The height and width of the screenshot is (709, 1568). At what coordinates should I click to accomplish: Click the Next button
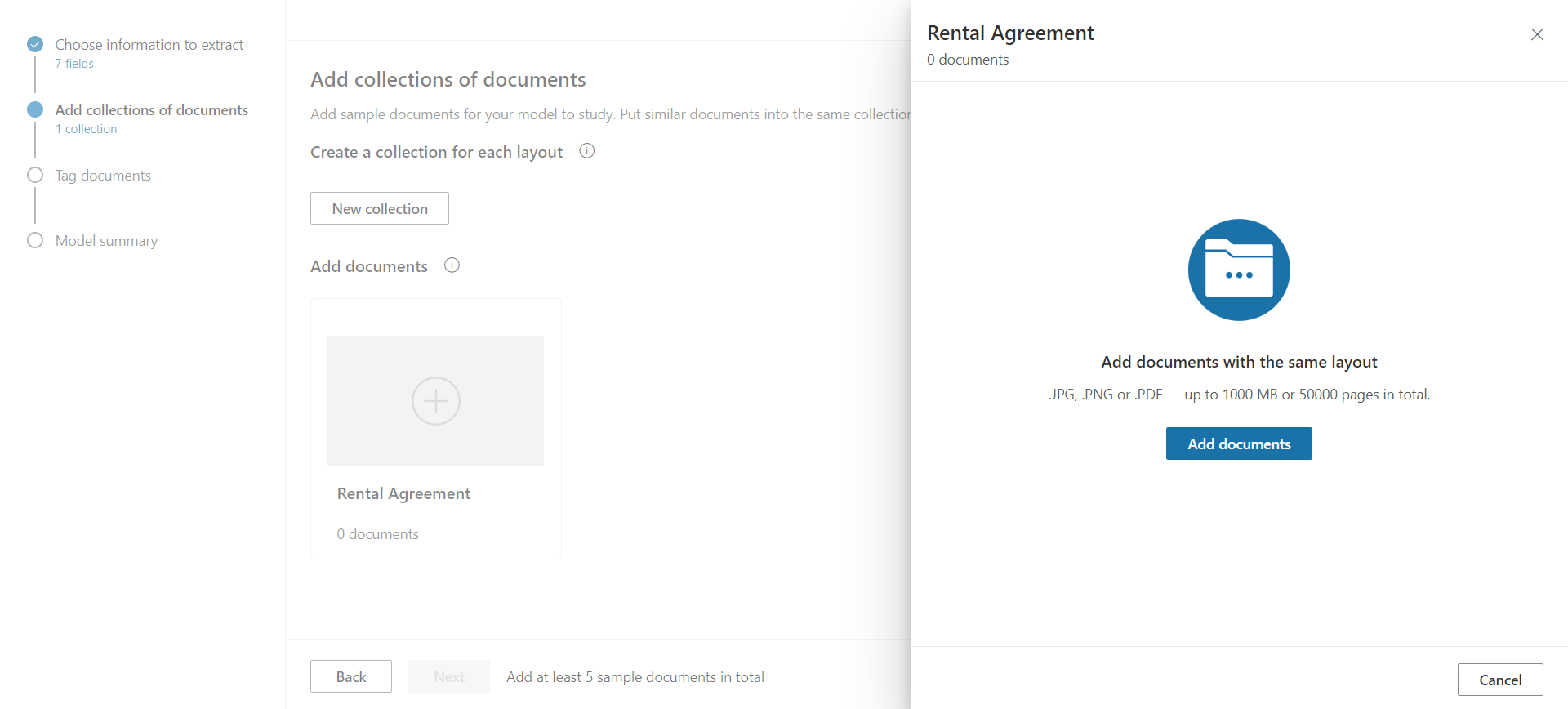(449, 676)
